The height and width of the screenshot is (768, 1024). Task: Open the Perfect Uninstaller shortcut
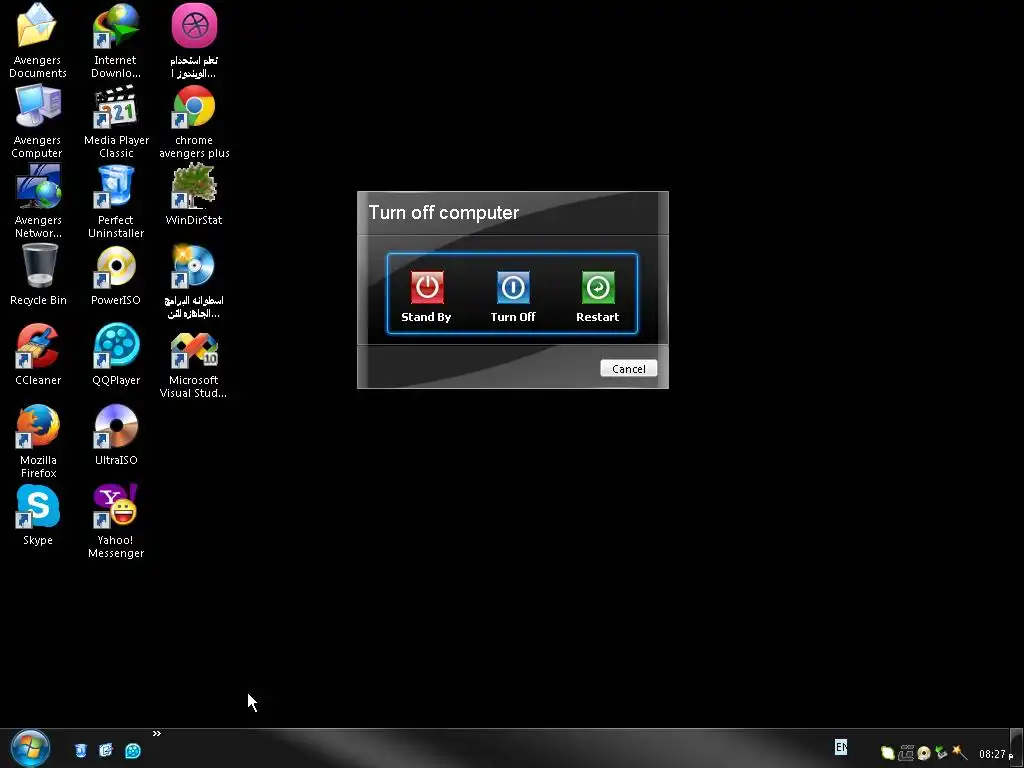coord(116,187)
